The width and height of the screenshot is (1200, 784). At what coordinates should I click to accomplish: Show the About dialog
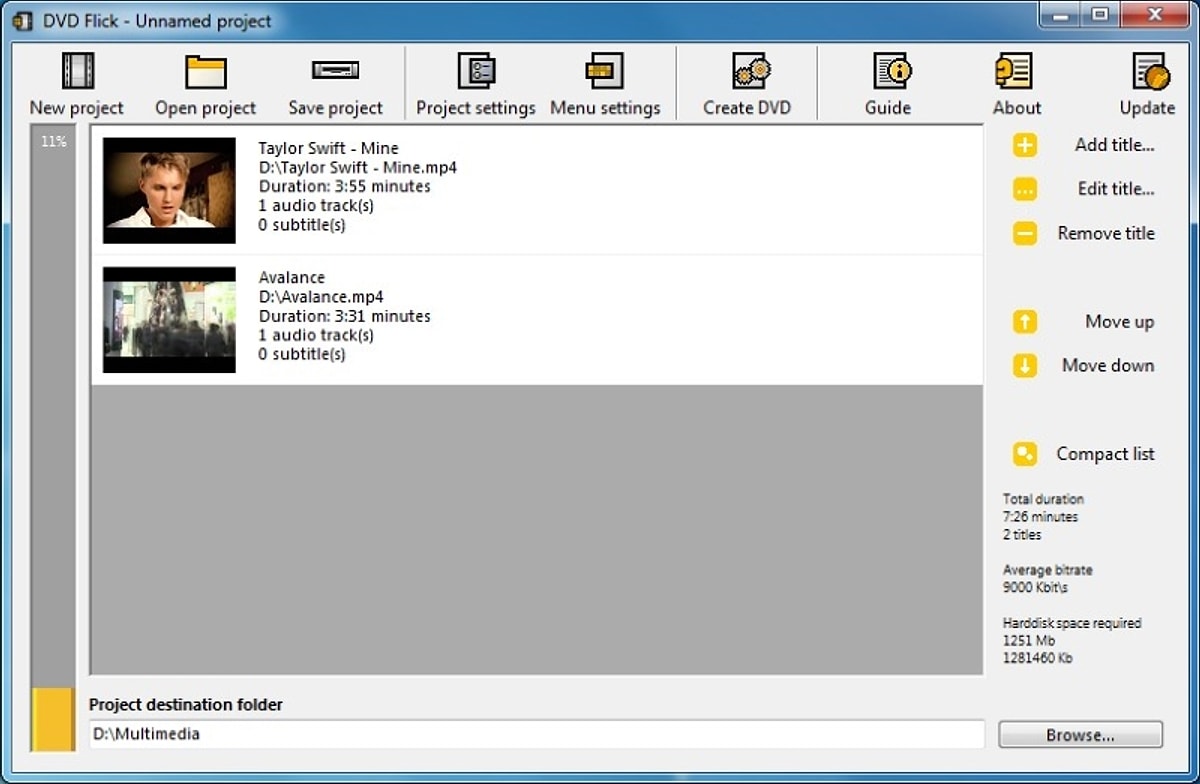1016,72
